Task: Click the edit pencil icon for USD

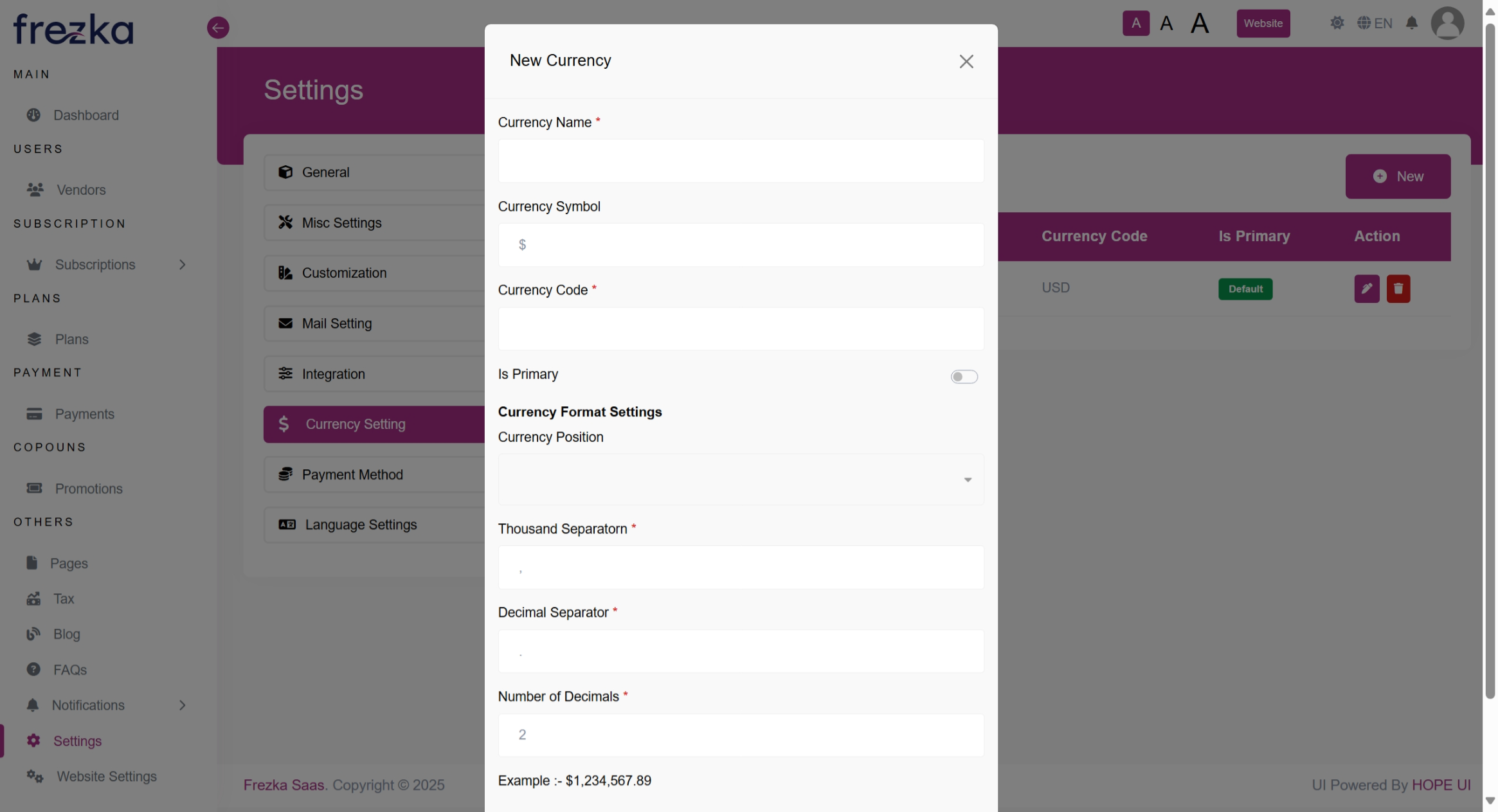Action: 1366,289
